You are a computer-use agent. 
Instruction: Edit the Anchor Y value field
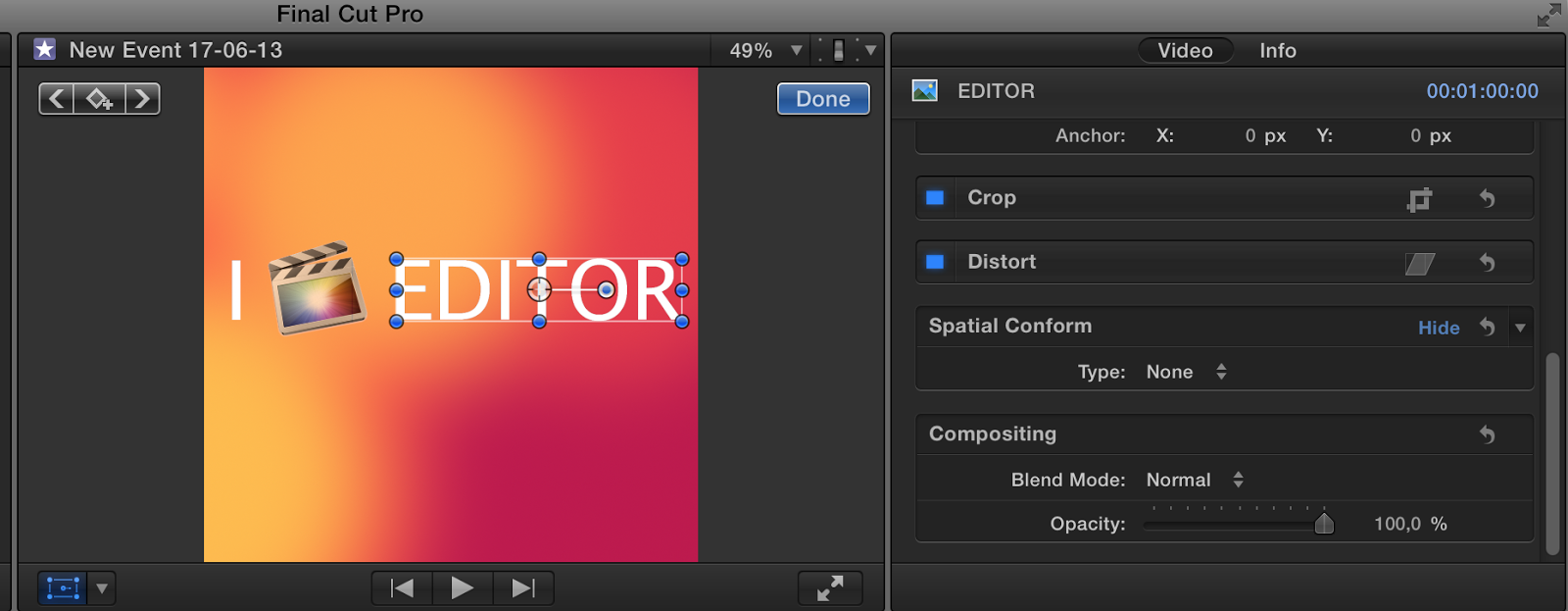click(1430, 135)
